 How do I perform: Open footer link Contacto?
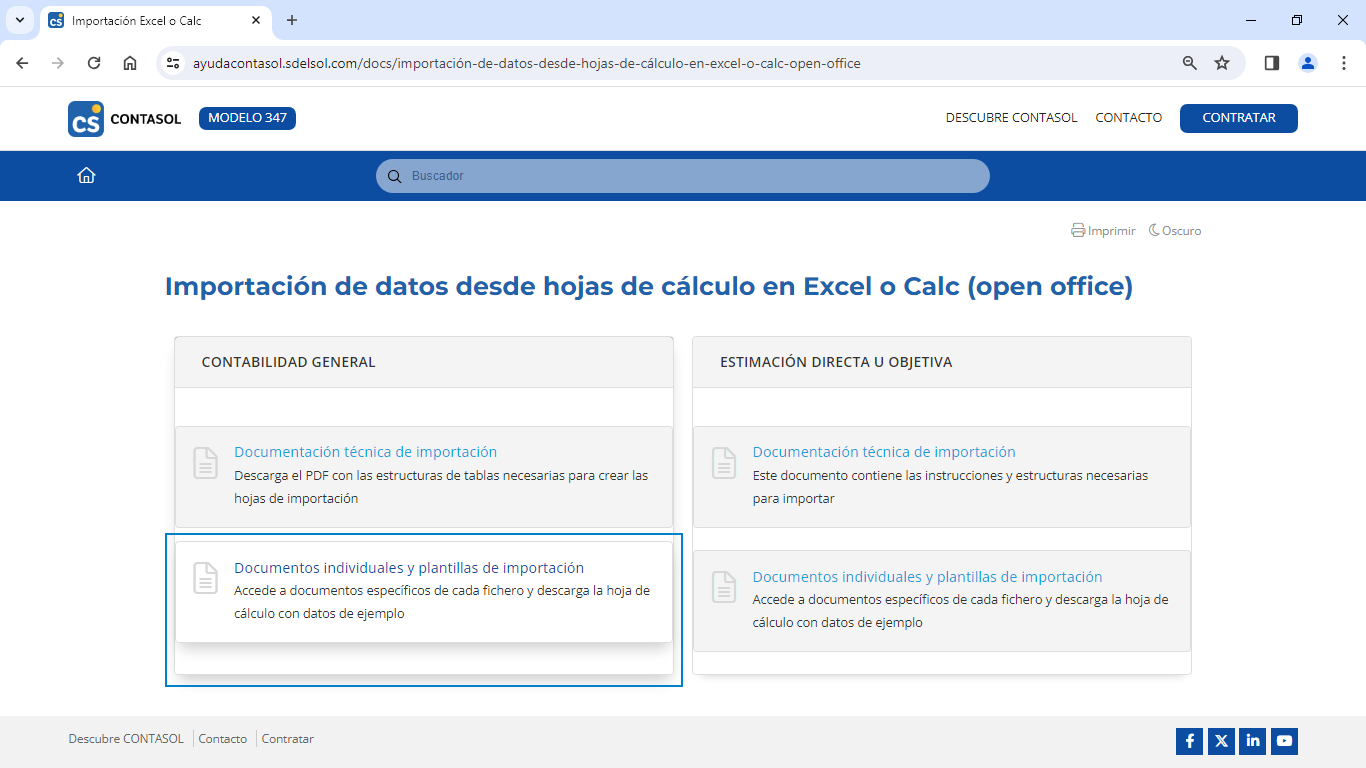pos(223,739)
